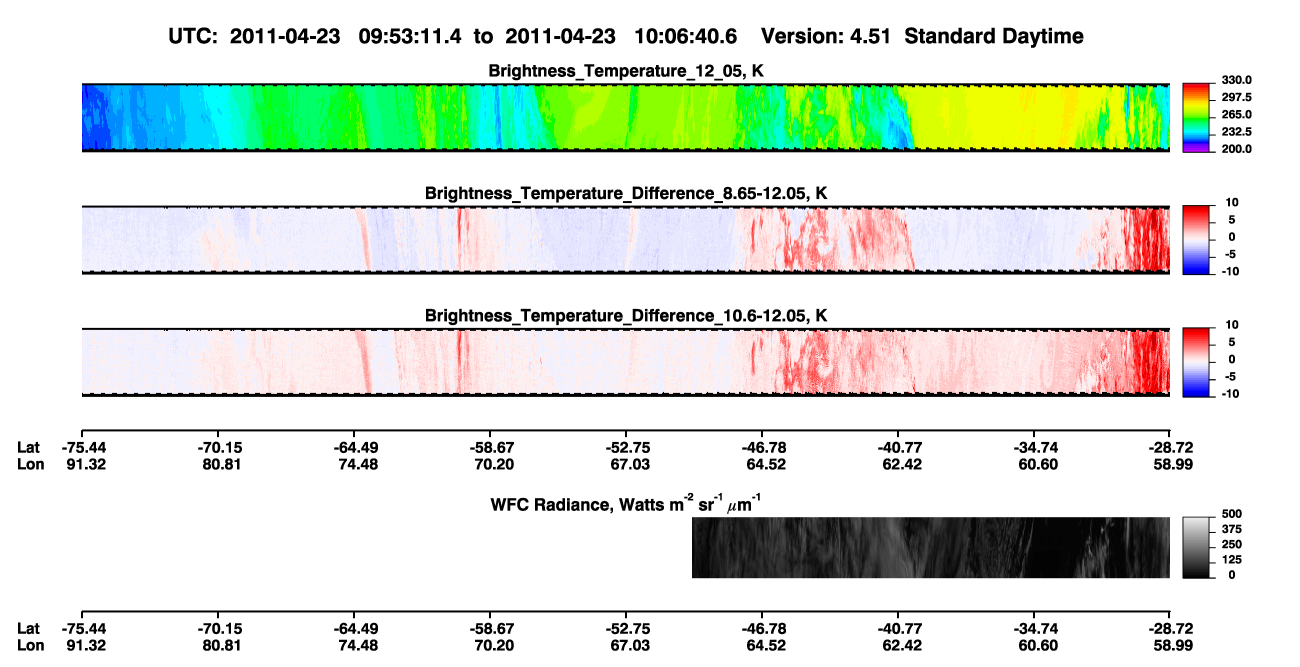The width and height of the screenshot is (1300, 667).
Task: Click the 125 label on grayscale colorbar
Action: [1230, 559]
